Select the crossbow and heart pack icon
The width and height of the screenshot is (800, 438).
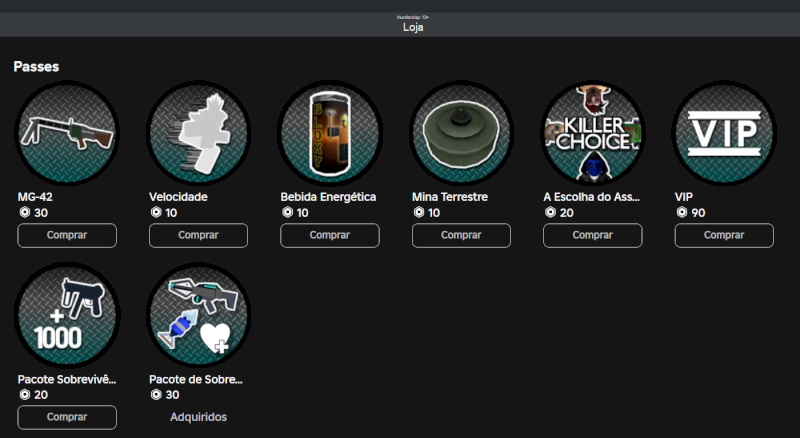[198, 315]
